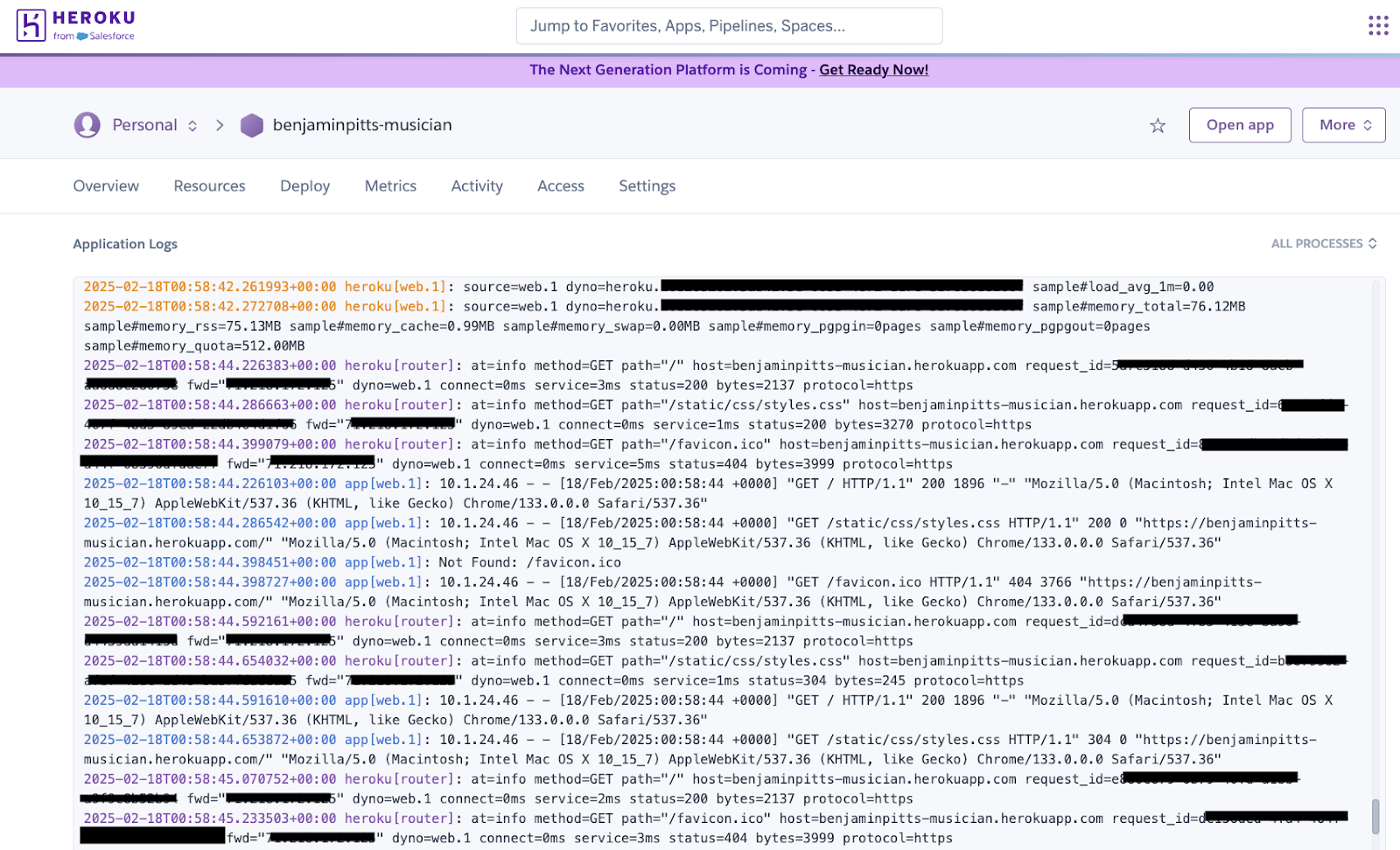The width and height of the screenshot is (1400, 850).
Task: Click the sample#load_avg_1m=0.00 log text
Action: click(1123, 287)
